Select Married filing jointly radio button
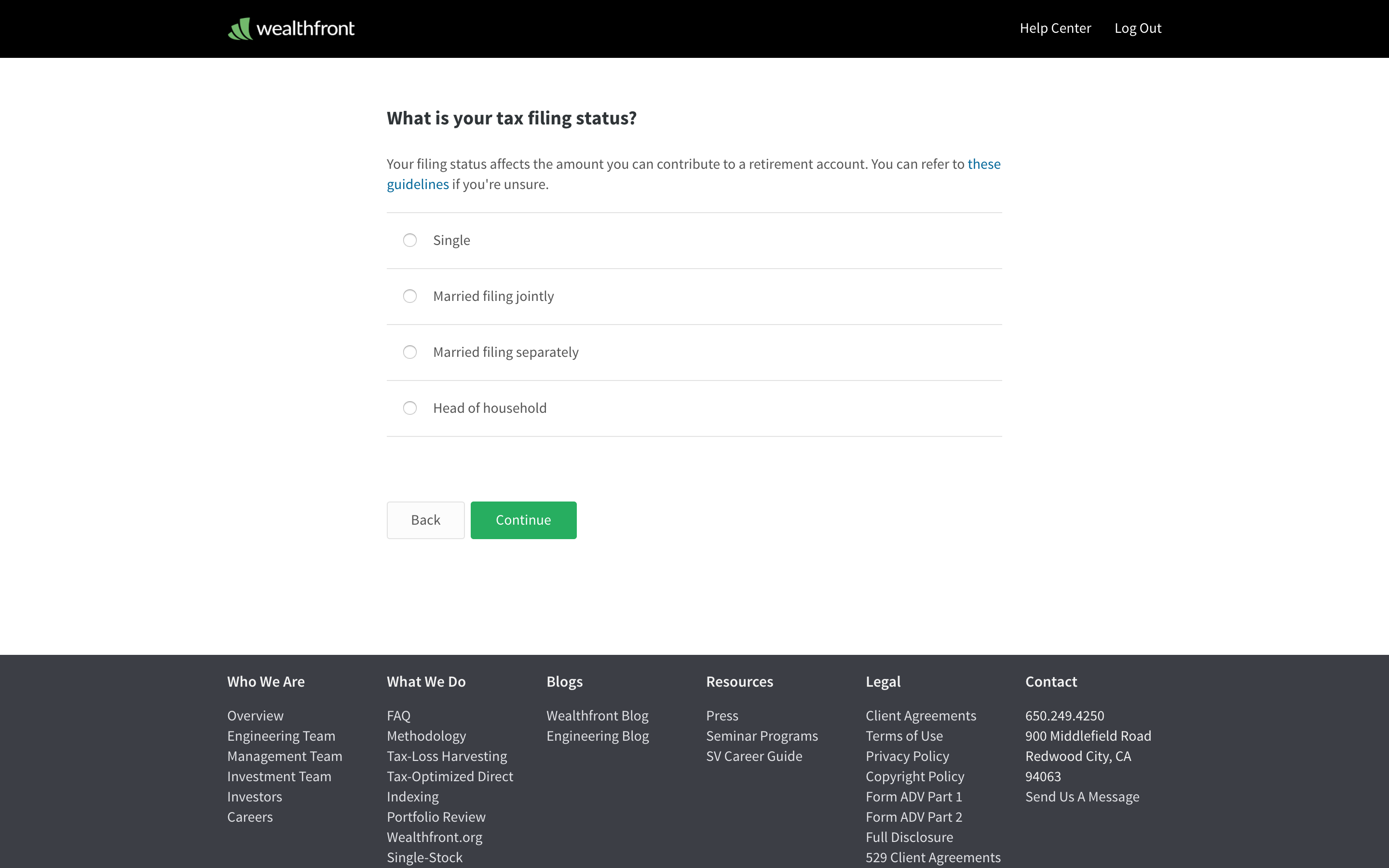 pos(410,296)
